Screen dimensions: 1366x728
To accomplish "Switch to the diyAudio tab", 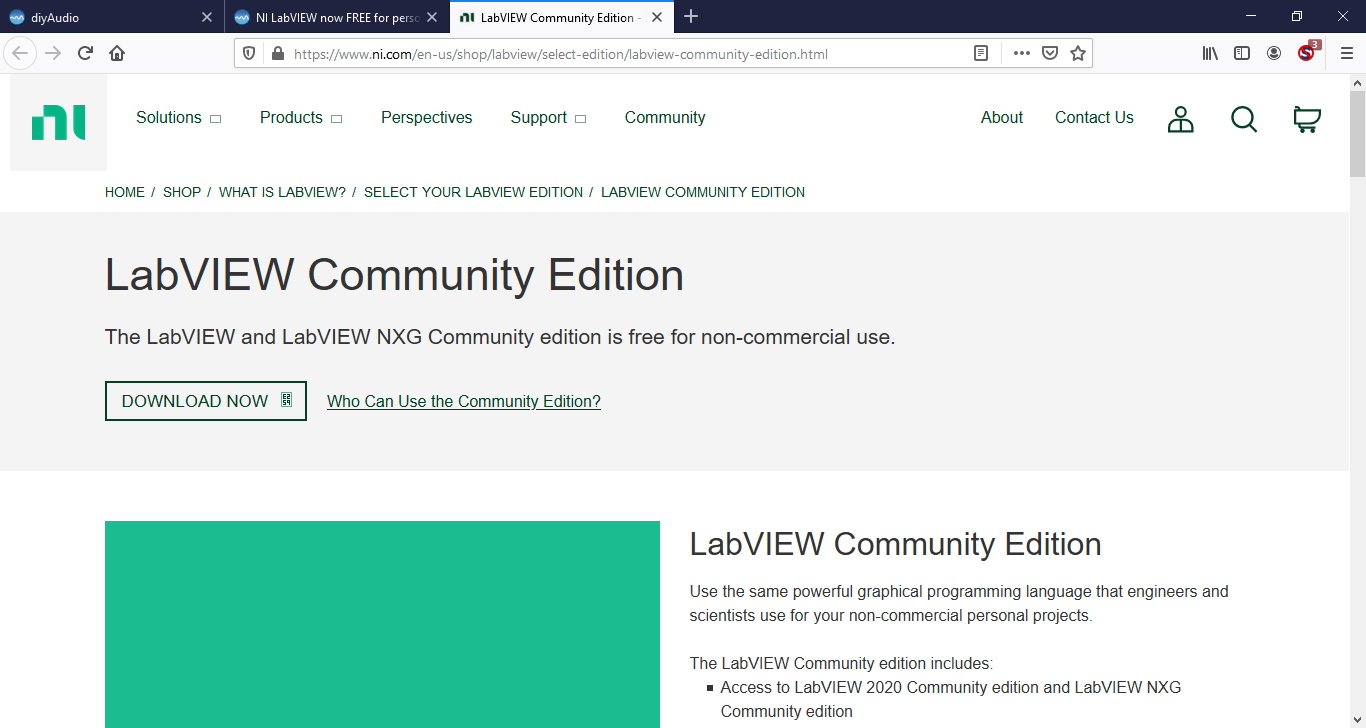I will [x=112, y=17].
